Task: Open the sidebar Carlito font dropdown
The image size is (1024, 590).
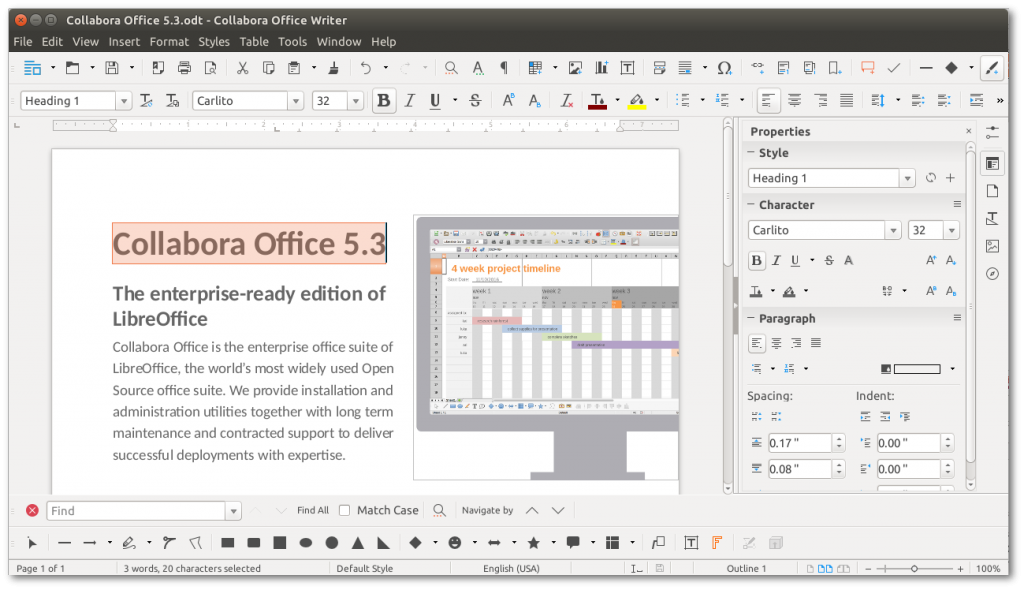Action: pos(893,230)
